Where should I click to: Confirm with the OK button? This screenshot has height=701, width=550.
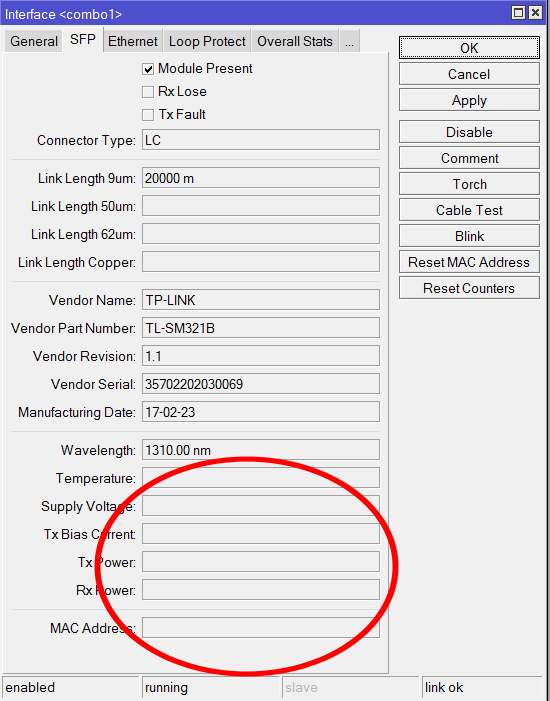(x=469, y=48)
